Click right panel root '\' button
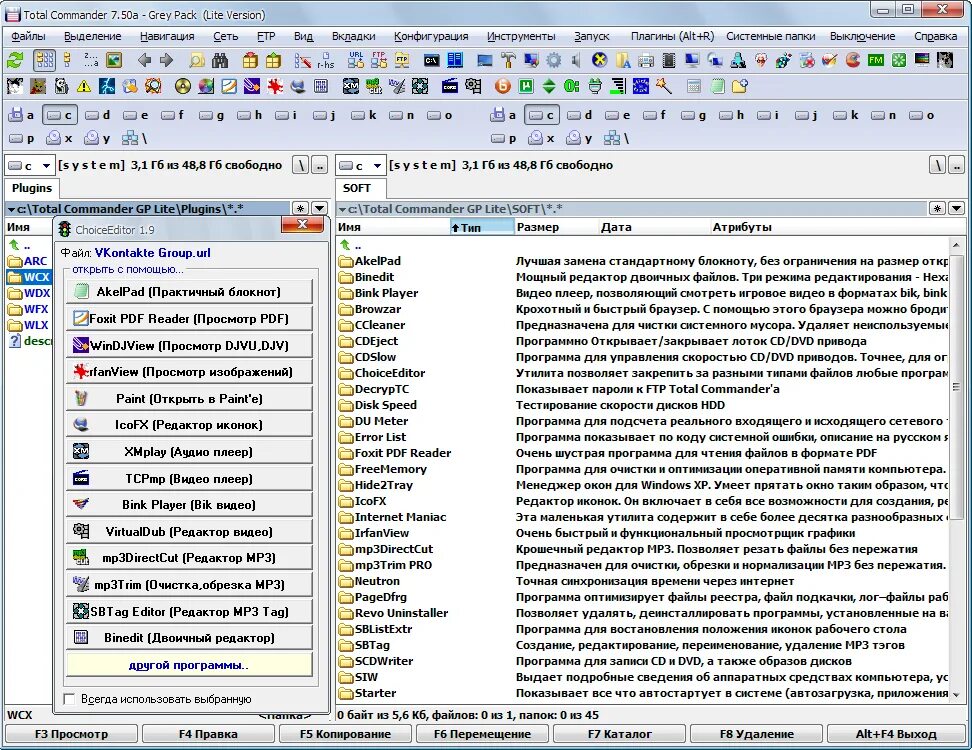The height and width of the screenshot is (750, 972). [x=937, y=165]
